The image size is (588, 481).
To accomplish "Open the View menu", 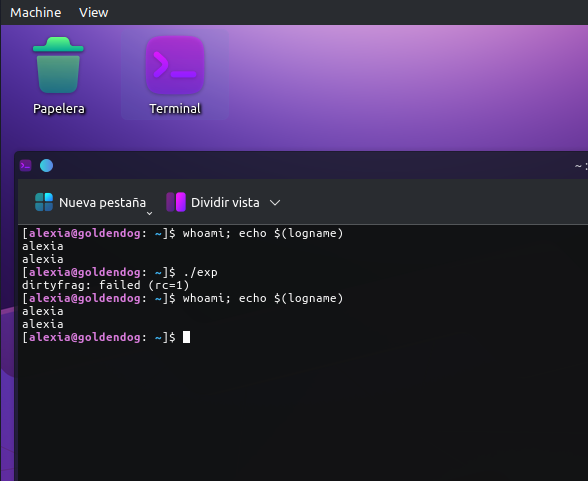I will coord(93,12).
